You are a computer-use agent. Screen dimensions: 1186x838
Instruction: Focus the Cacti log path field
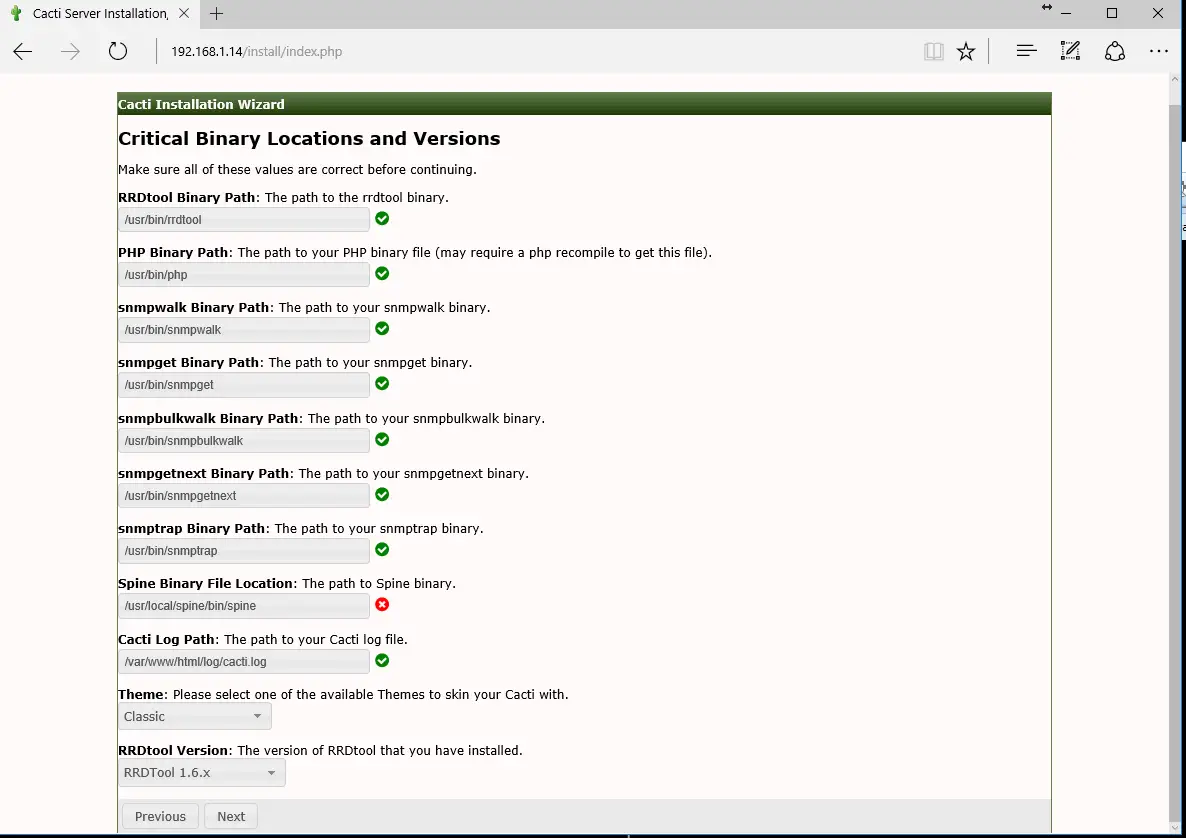pos(244,661)
